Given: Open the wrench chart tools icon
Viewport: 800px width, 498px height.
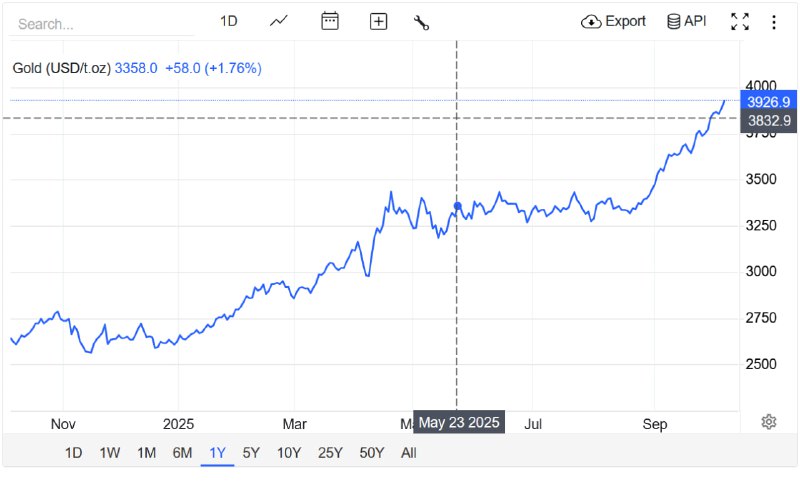Looking at the screenshot, I should [x=421, y=21].
